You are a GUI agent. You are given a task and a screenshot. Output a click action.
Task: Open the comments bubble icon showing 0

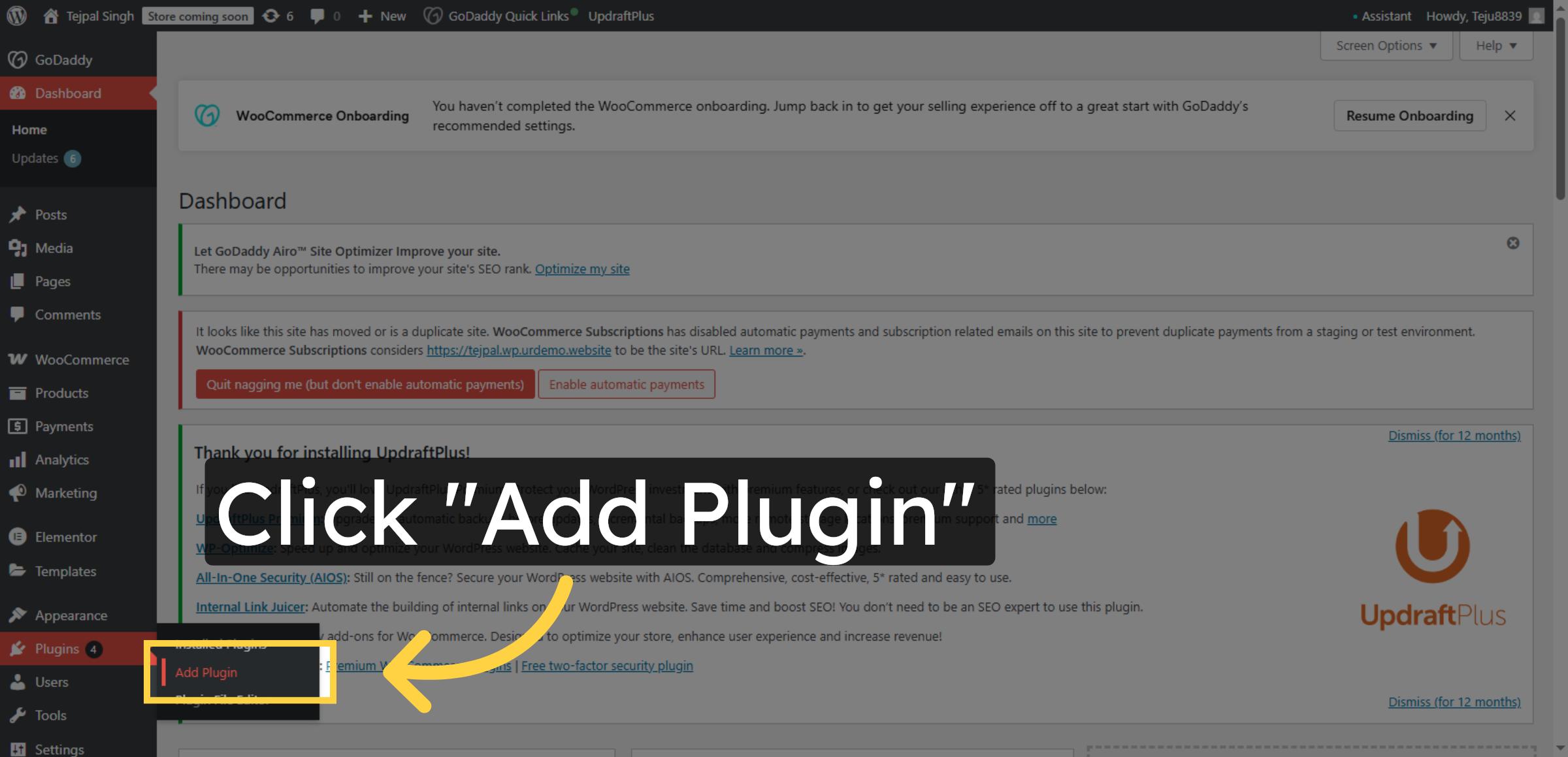325,15
